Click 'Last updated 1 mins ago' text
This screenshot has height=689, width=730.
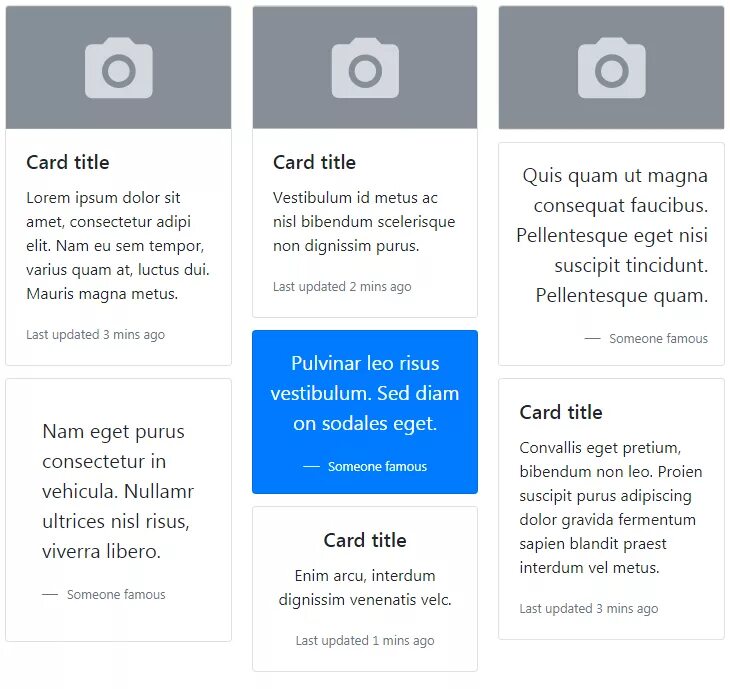pos(365,641)
